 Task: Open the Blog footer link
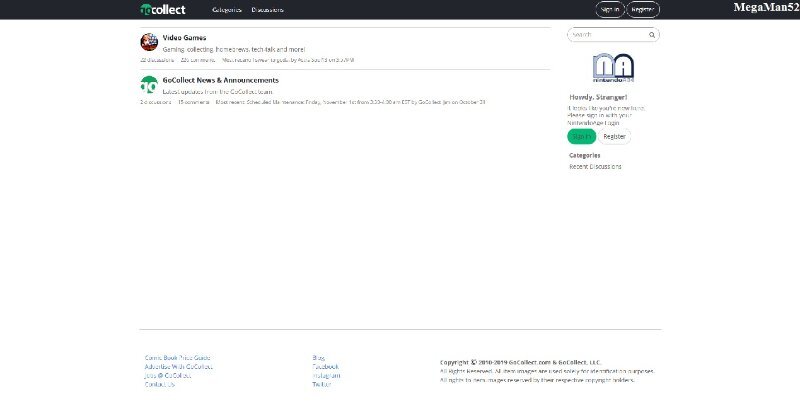pyautogui.click(x=318, y=357)
